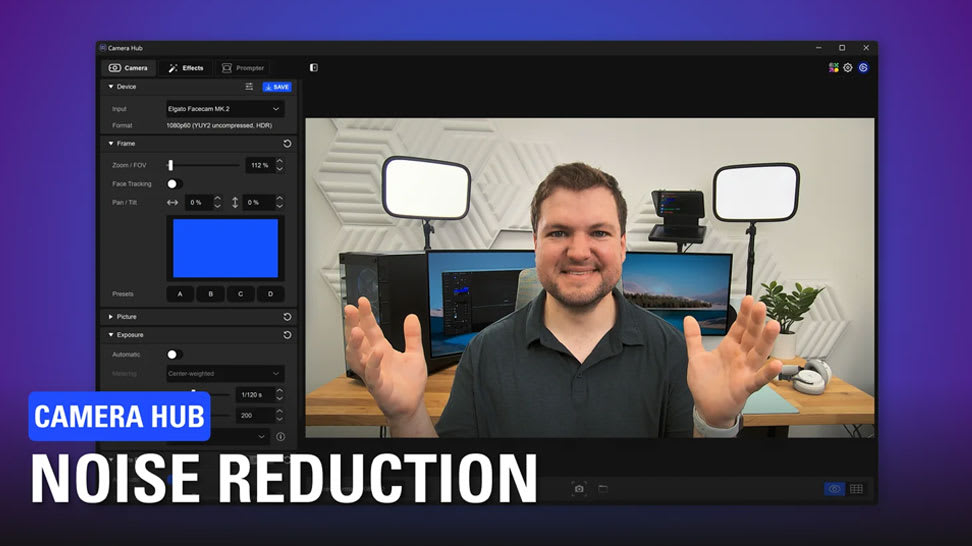The height and width of the screenshot is (546, 972).
Task: Show the grid overlay icon
Action: 857,489
